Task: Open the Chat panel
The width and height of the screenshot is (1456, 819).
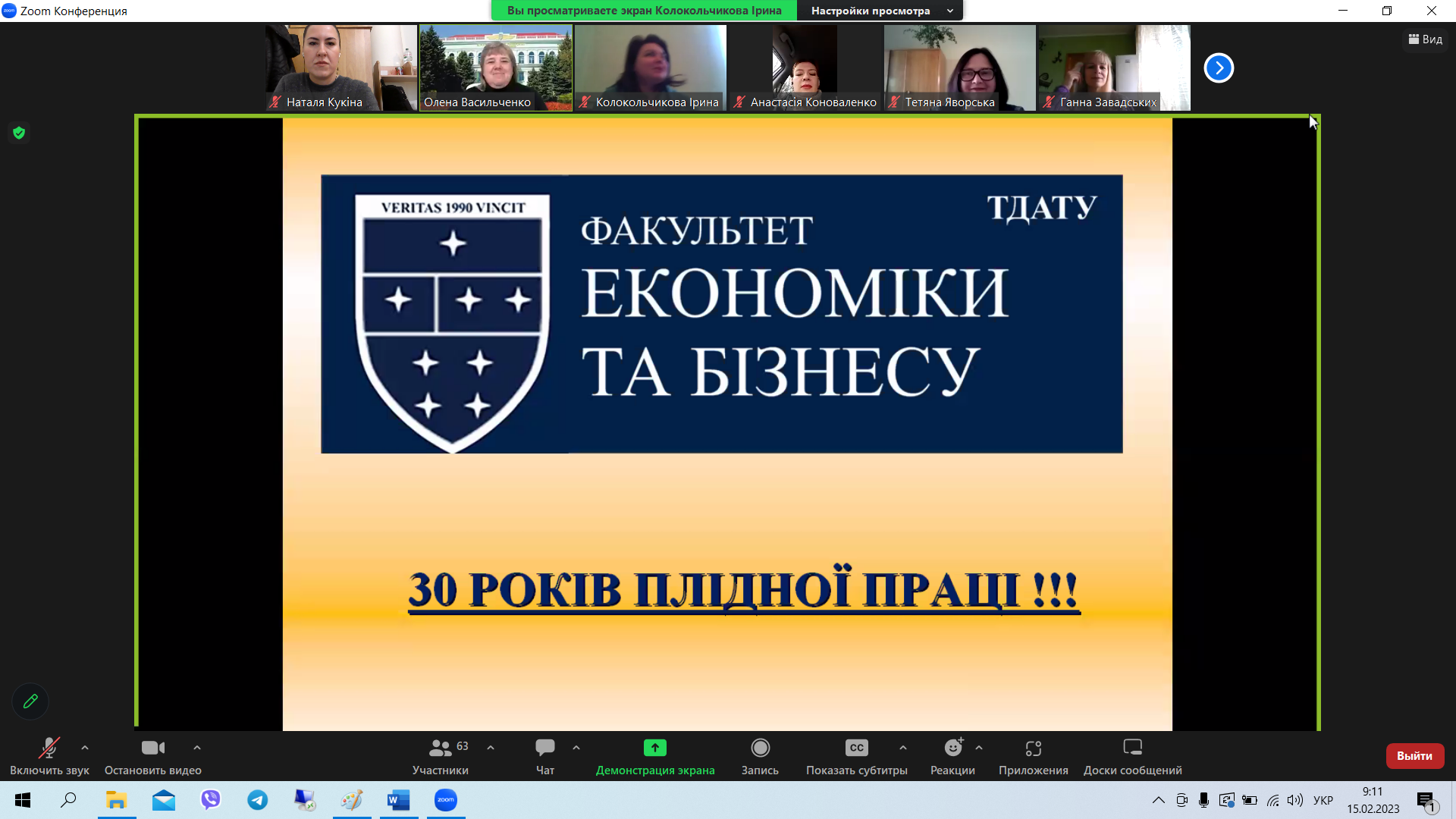Action: [544, 748]
